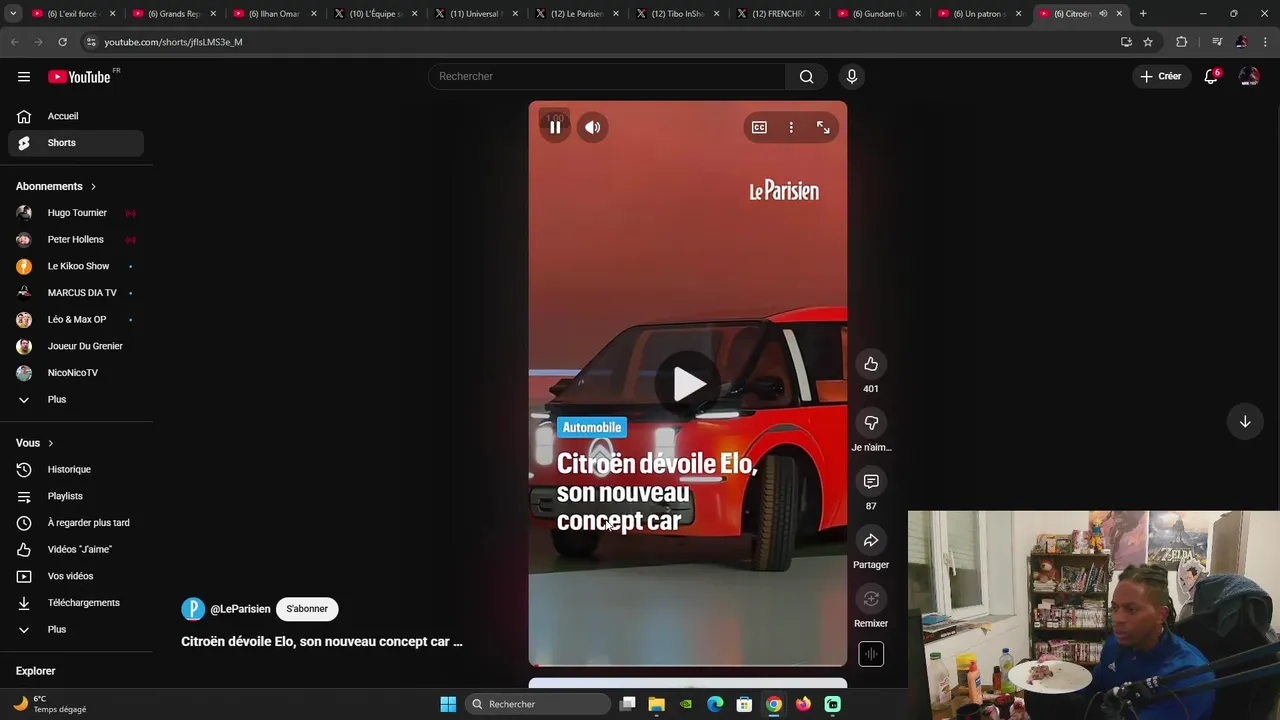Open File Explorer from taskbar
Viewport: 1280px width, 720px height.
pos(656,704)
